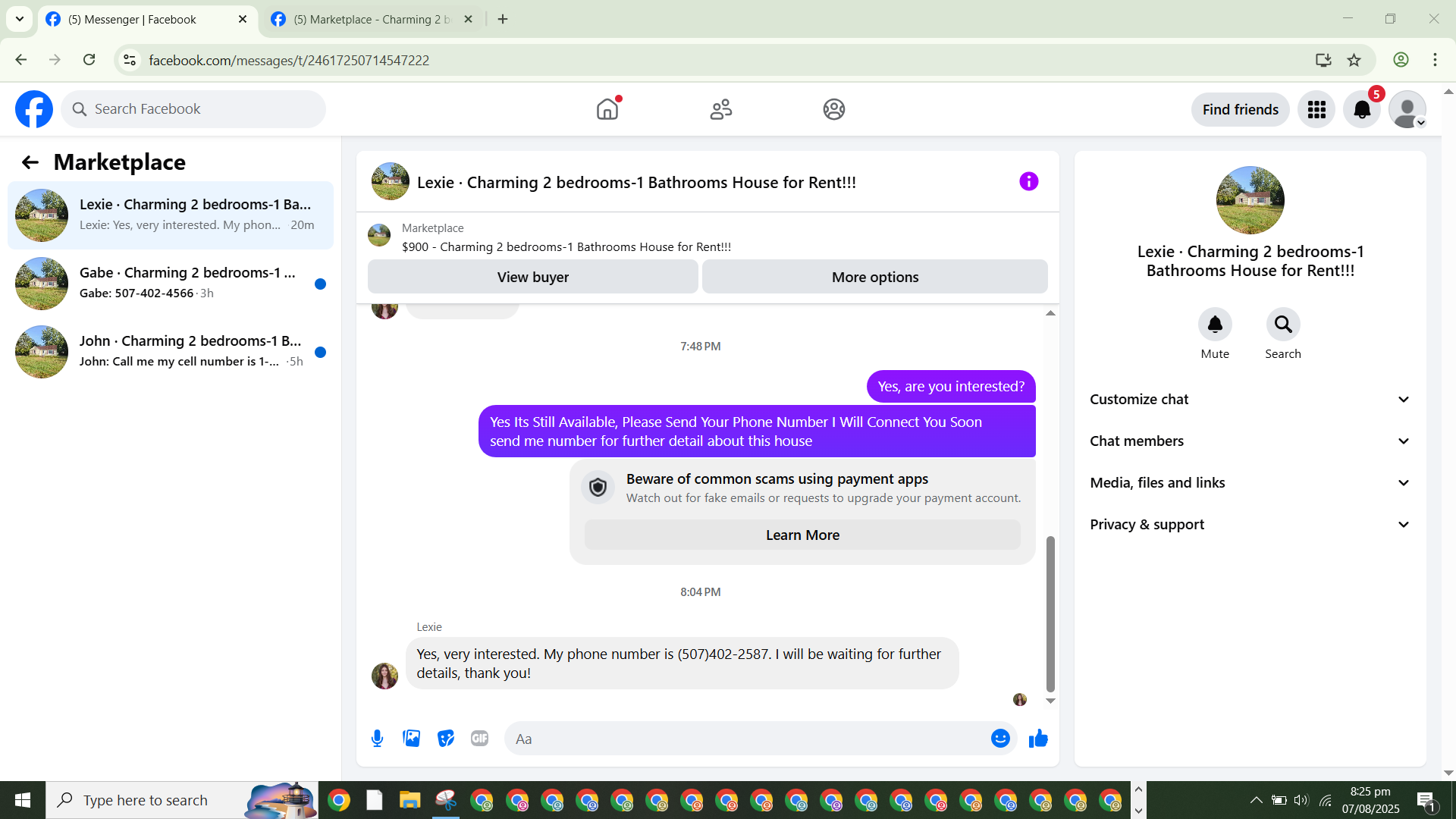The height and width of the screenshot is (819, 1456).
Task: Open the notifications bell
Action: coord(1362,110)
